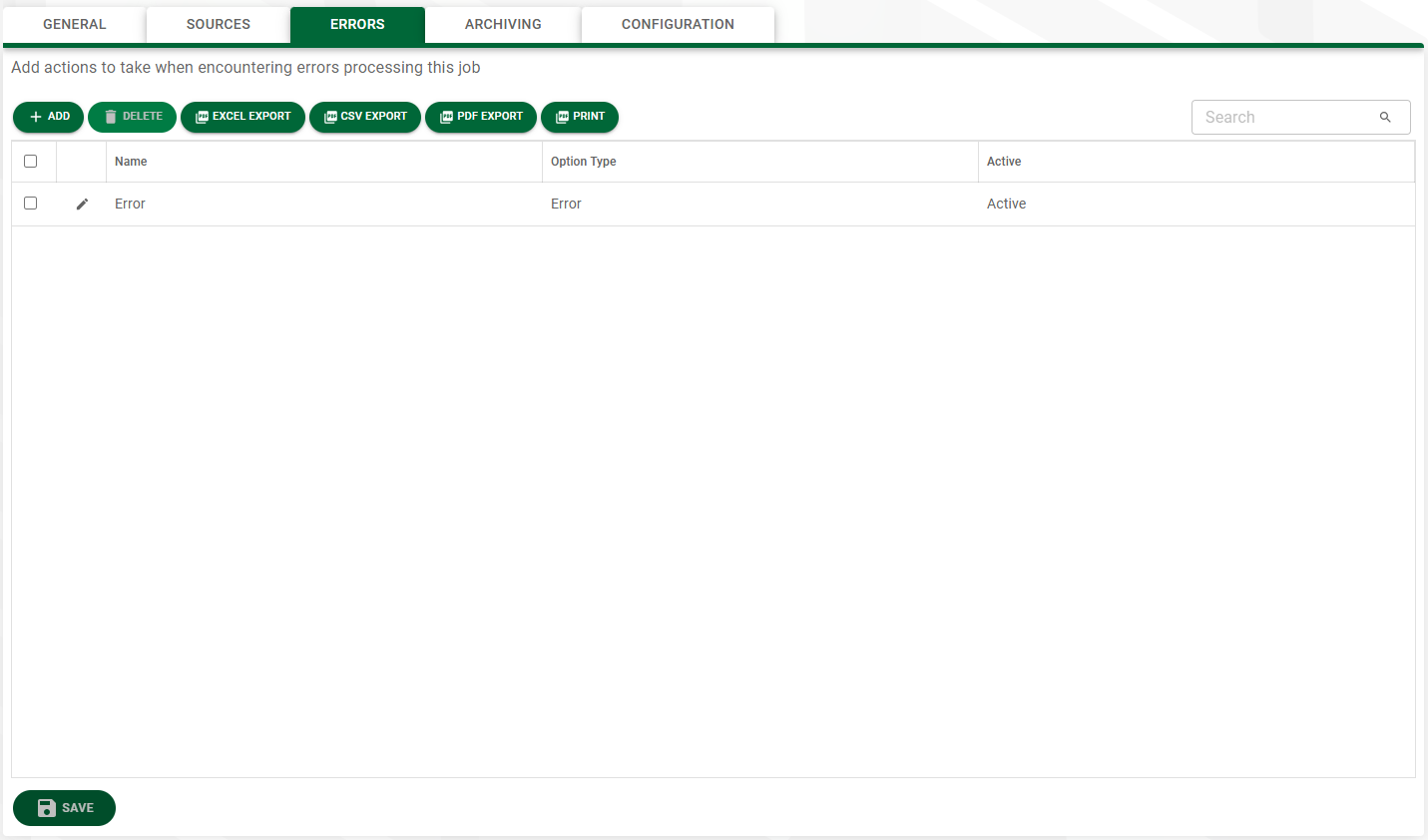Switch to the General tab

click(x=75, y=24)
